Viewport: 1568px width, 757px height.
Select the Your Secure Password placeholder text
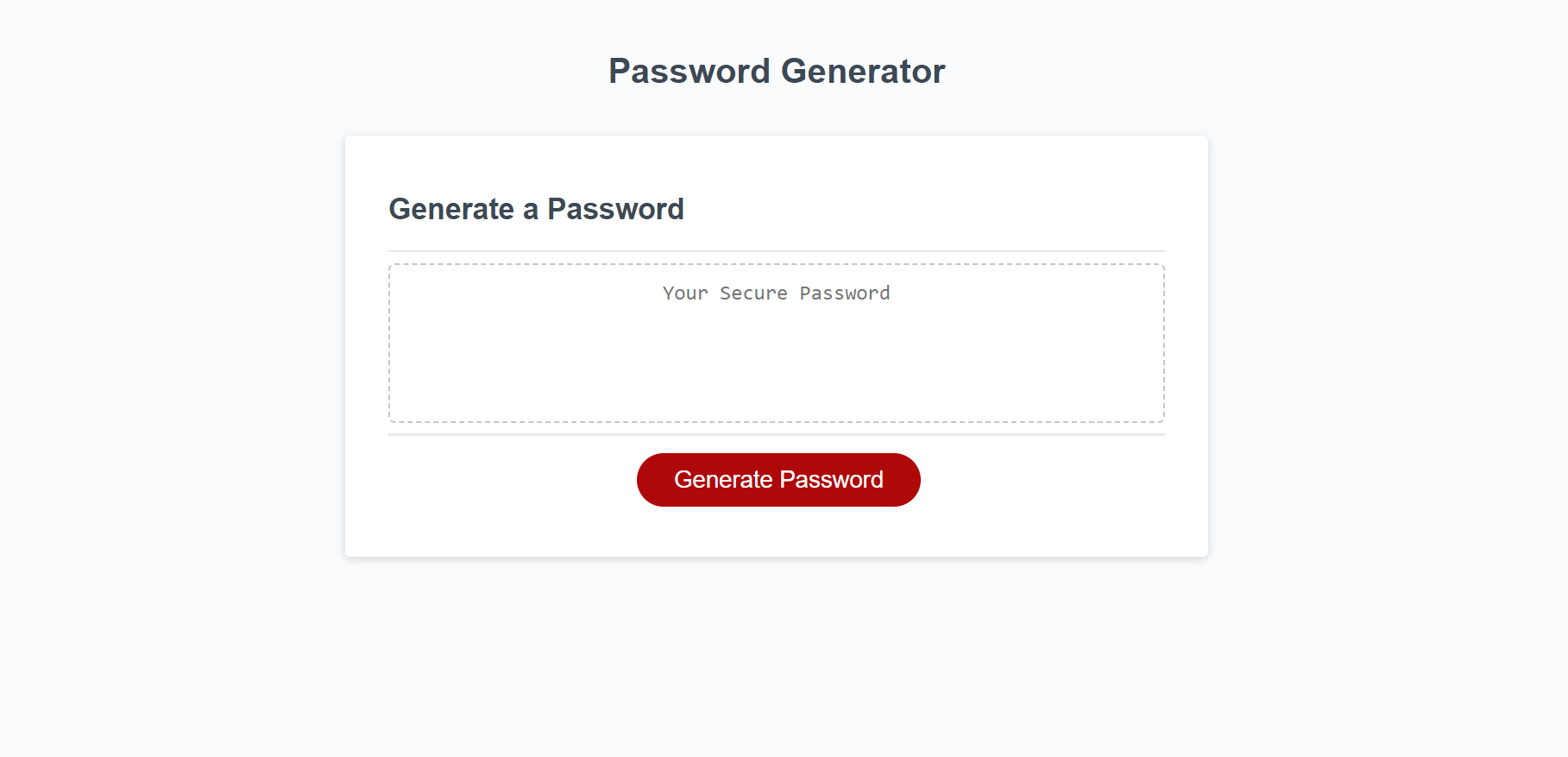click(x=775, y=293)
